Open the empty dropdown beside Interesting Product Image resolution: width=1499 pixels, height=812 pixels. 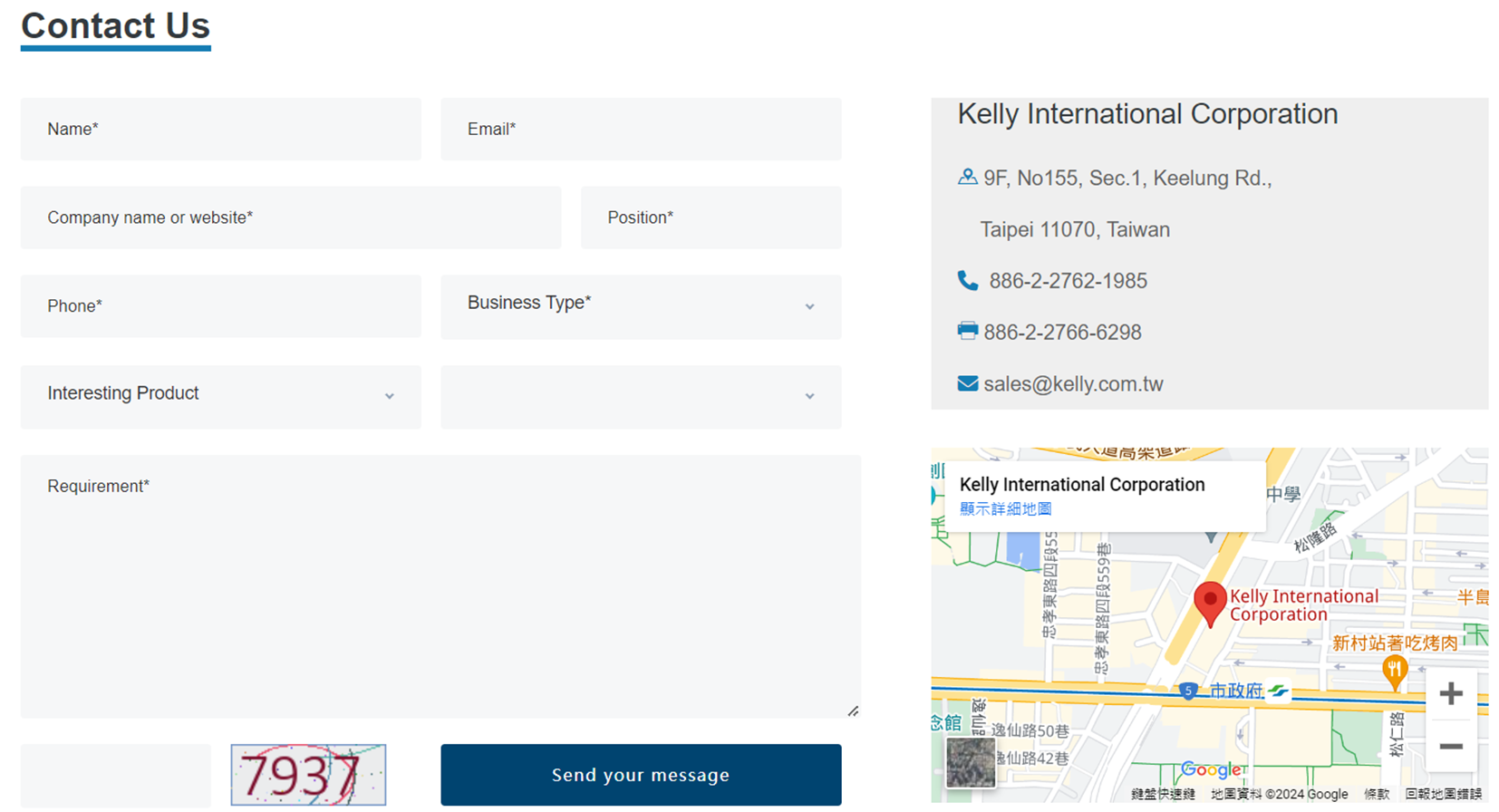click(x=641, y=396)
